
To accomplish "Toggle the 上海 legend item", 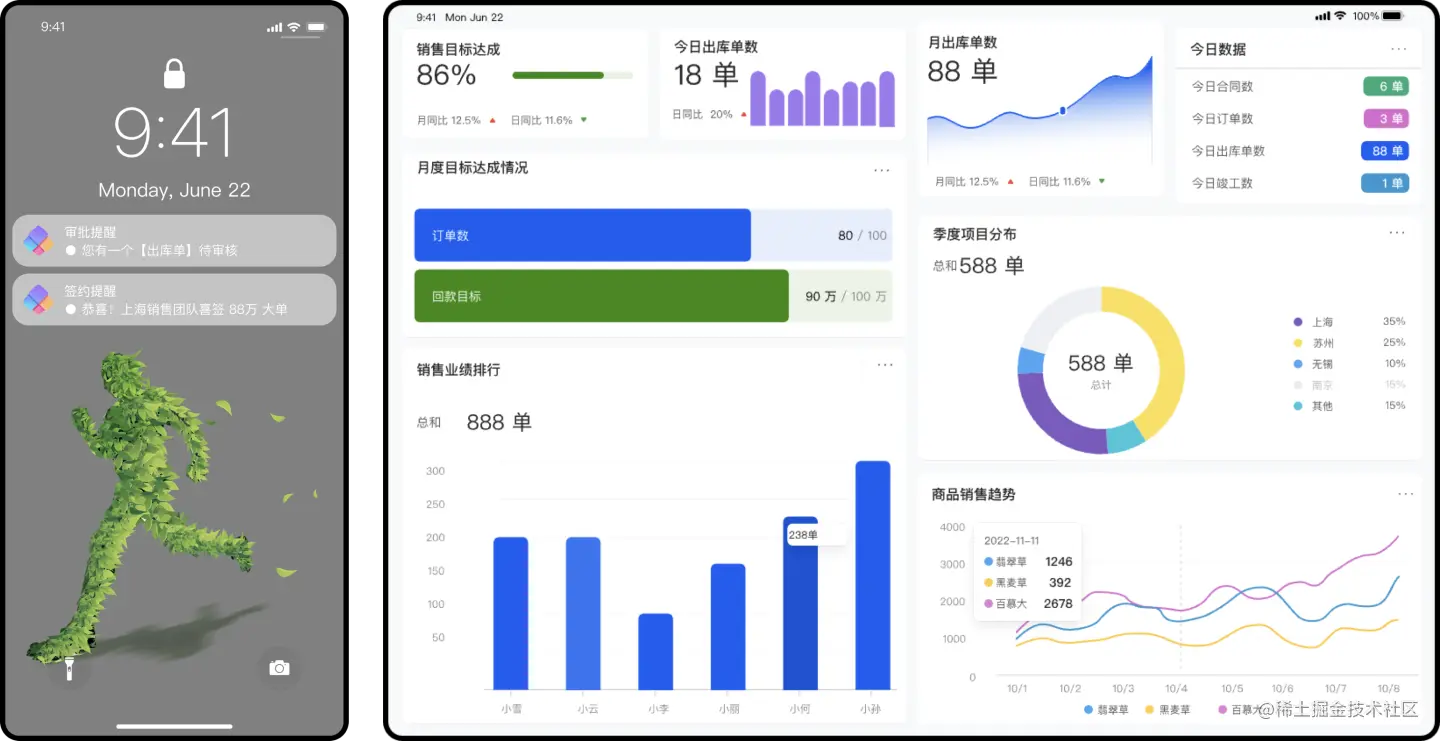I will pyautogui.click(x=1314, y=322).
